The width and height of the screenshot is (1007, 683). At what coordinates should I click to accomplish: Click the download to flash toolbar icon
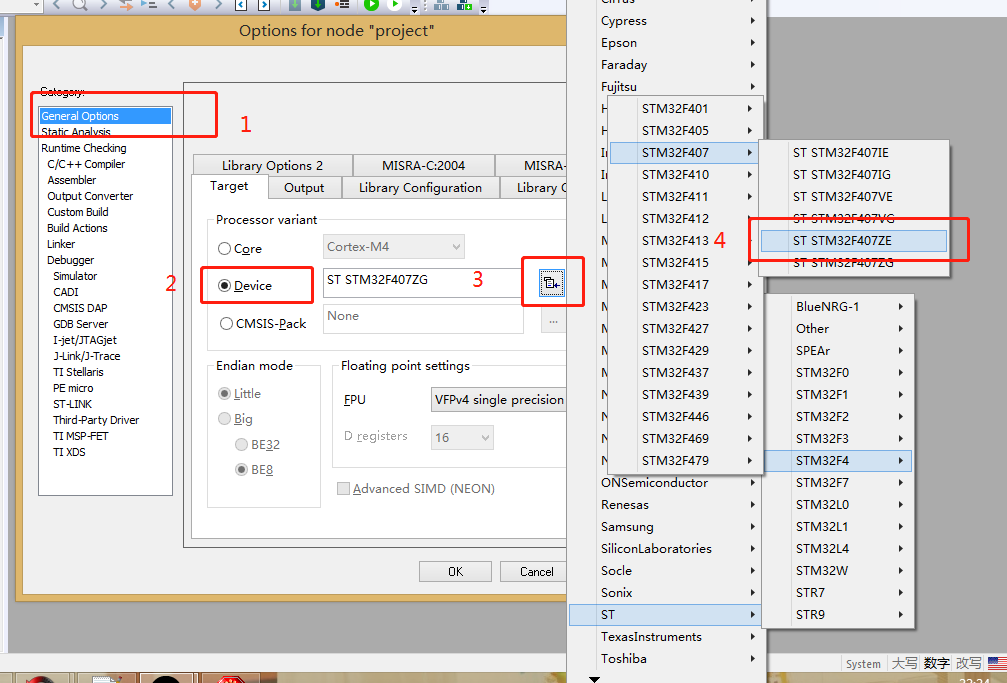click(x=318, y=9)
